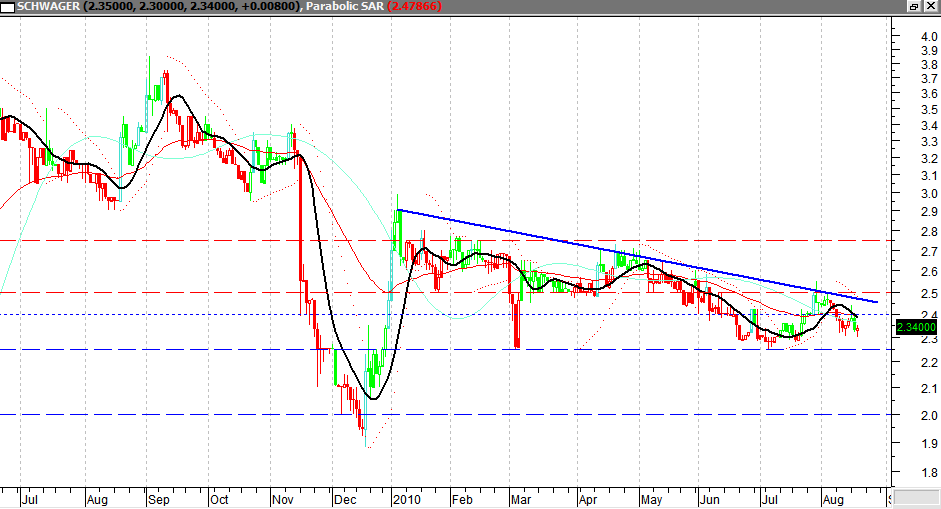This screenshot has height=509, width=941.
Task: Click the 1.8 price axis label
Action: (929, 473)
